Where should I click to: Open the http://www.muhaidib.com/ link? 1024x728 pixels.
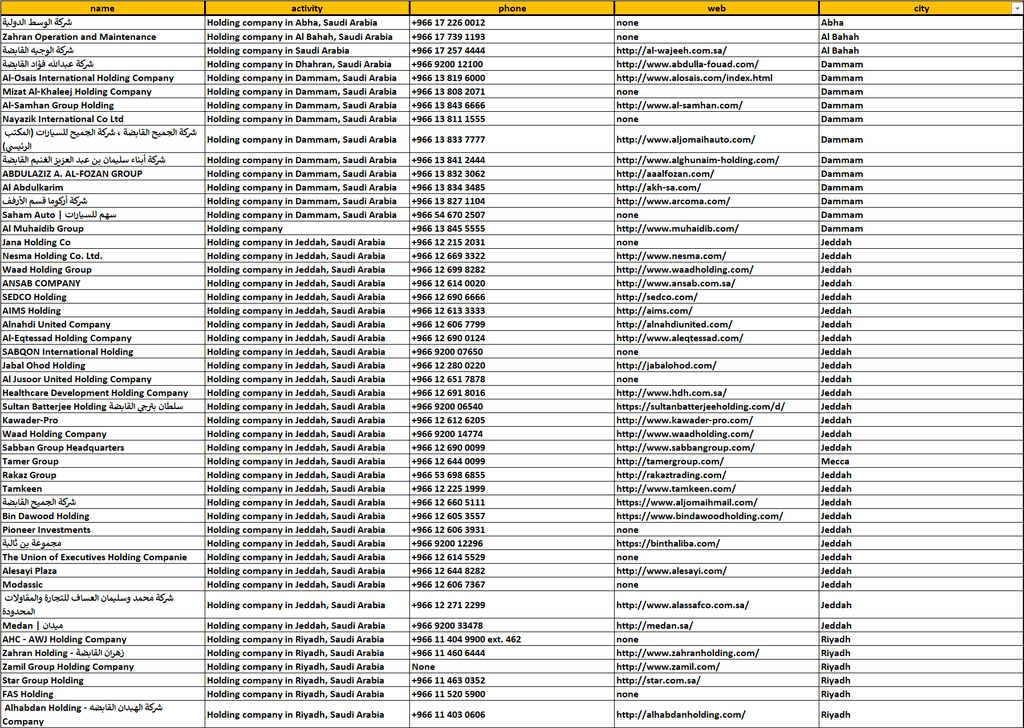[x=677, y=229]
